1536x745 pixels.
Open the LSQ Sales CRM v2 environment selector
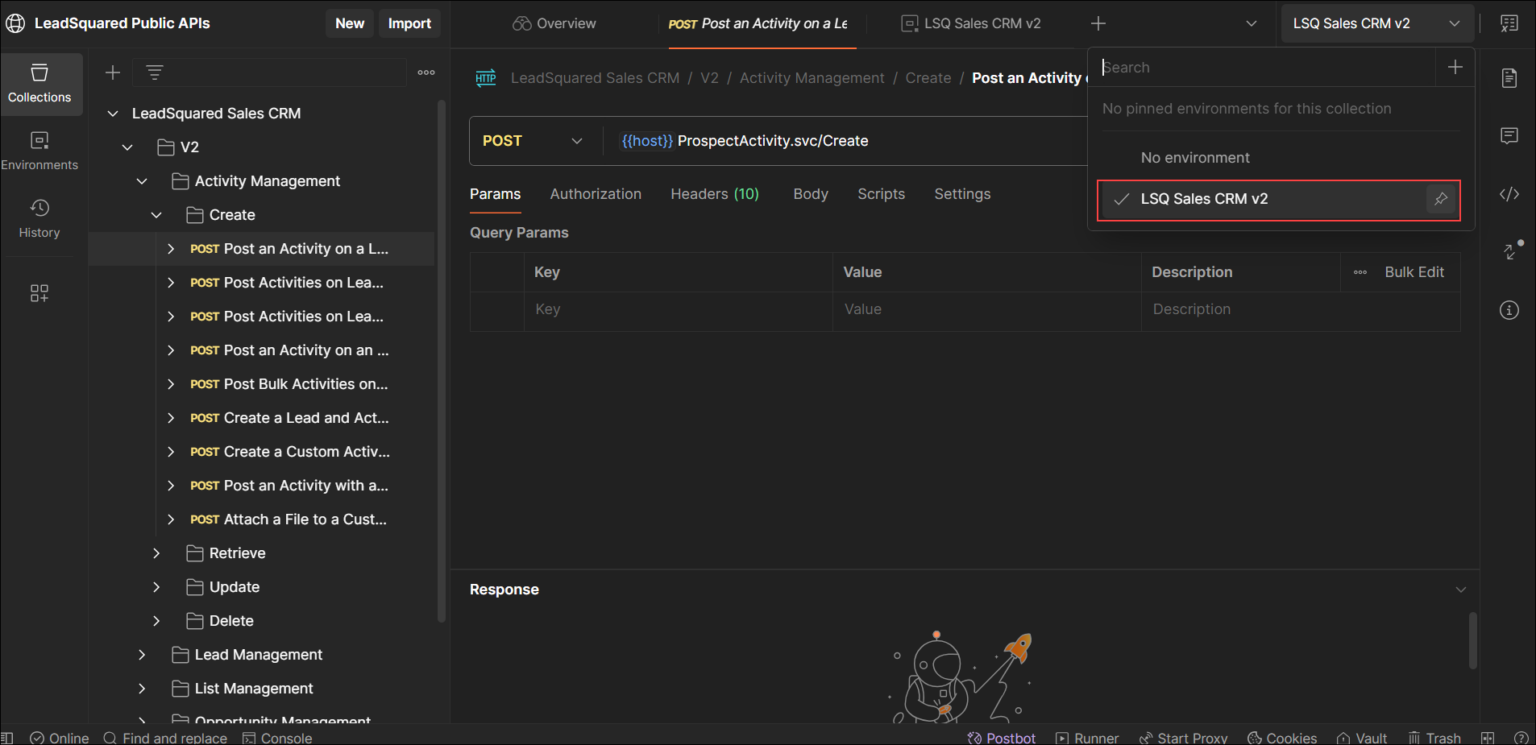pos(1377,23)
